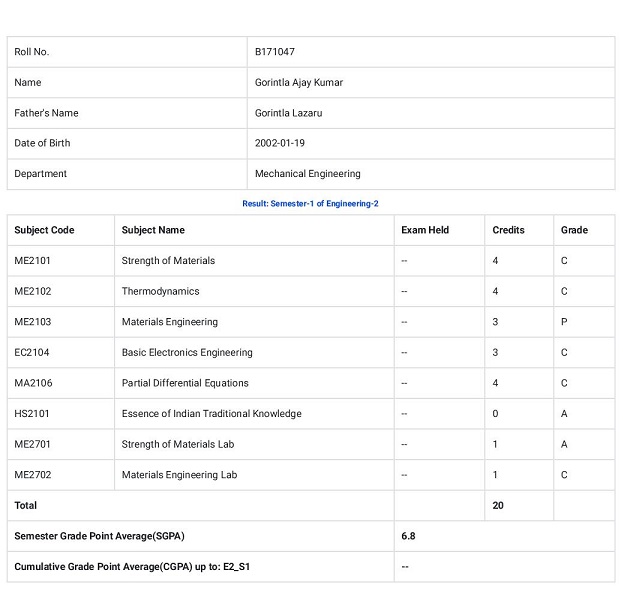The image size is (623, 589).
Task: Click grade A in HS2101 row
Action: click(564, 414)
